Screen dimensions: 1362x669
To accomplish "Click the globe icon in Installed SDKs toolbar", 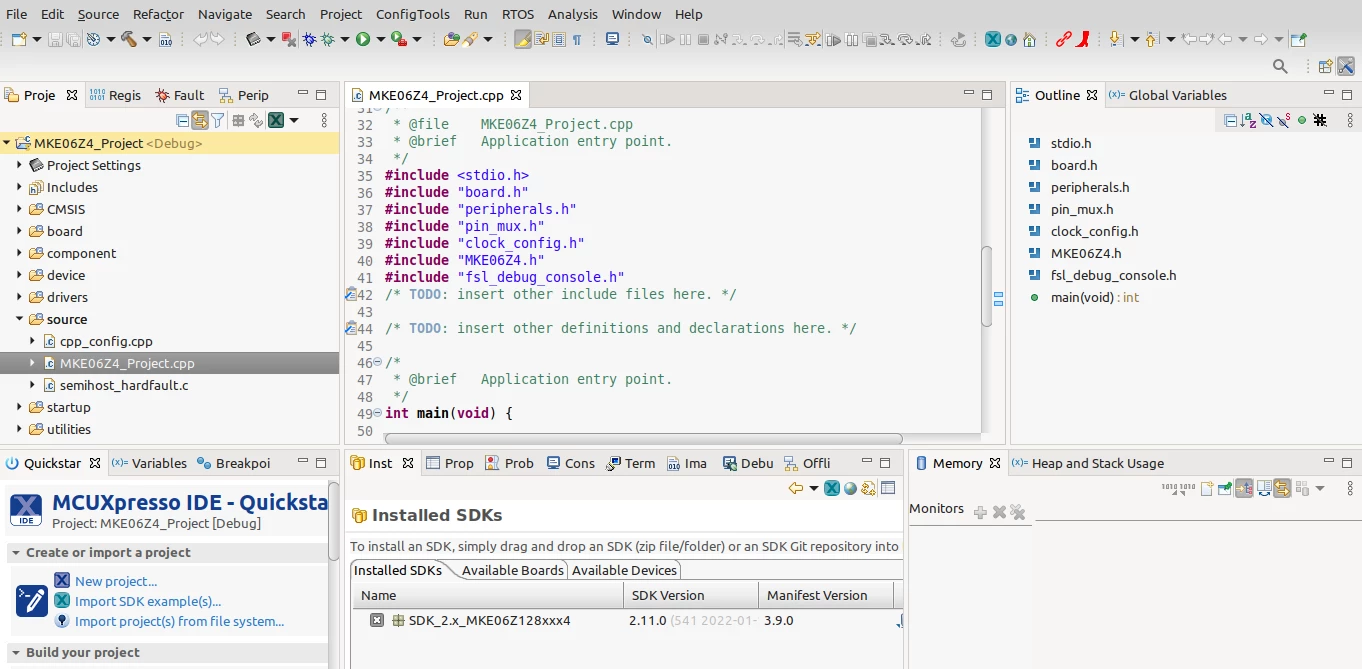I will 850,488.
